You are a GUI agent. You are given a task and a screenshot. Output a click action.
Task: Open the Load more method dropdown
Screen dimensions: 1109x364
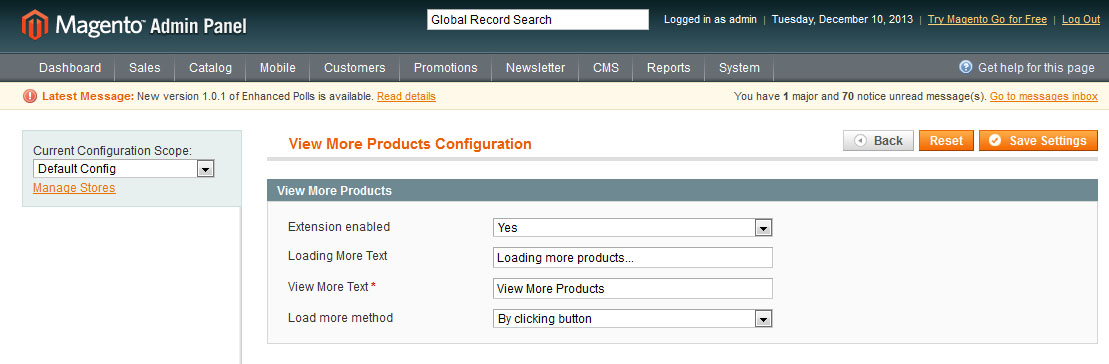(632, 319)
